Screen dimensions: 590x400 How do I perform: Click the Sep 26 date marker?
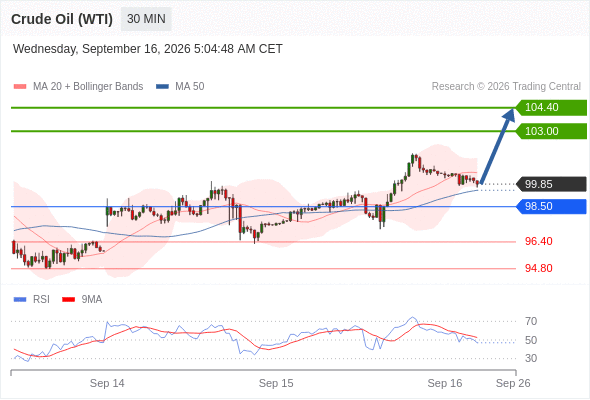(x=513, y=383)
